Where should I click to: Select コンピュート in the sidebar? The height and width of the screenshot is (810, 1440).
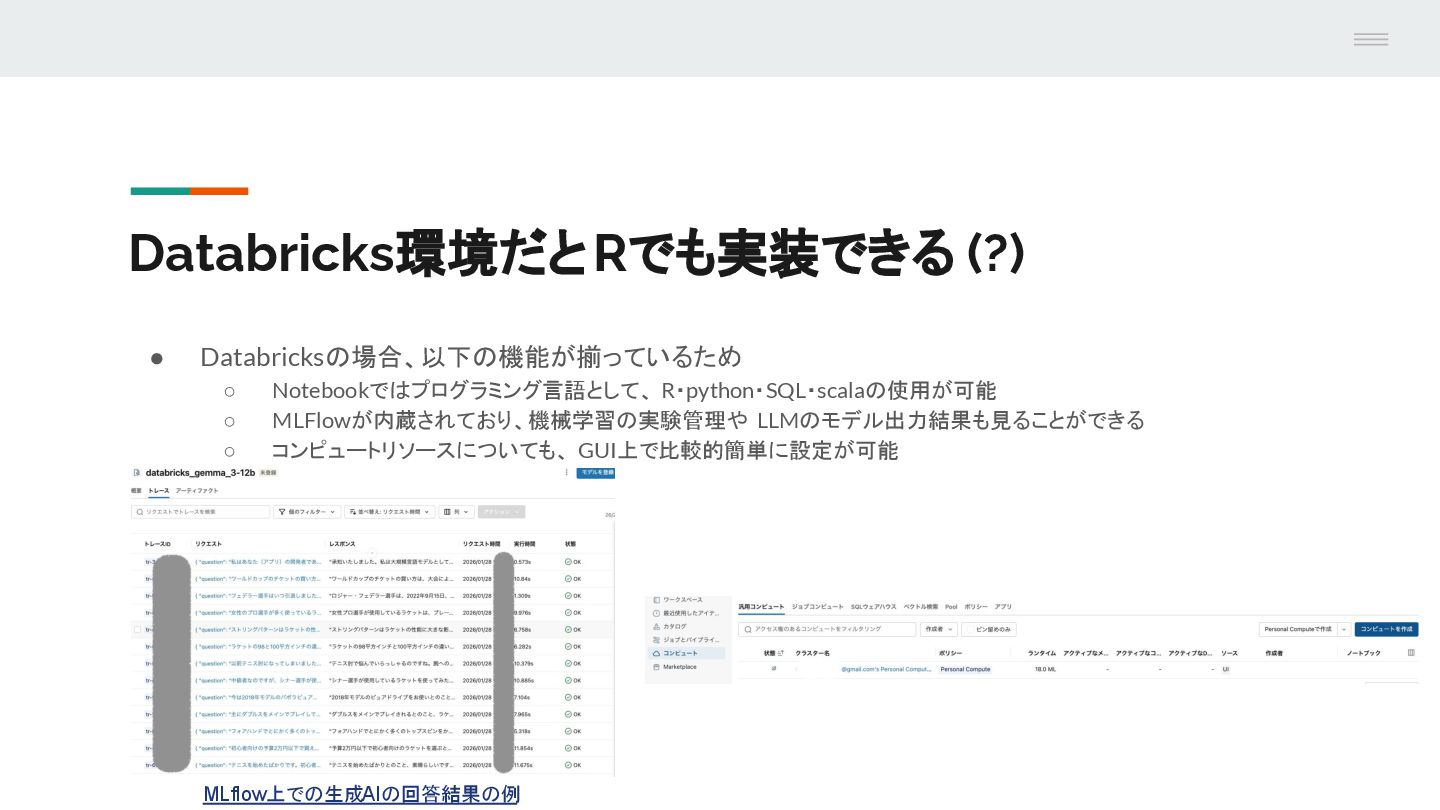point(685,653)
